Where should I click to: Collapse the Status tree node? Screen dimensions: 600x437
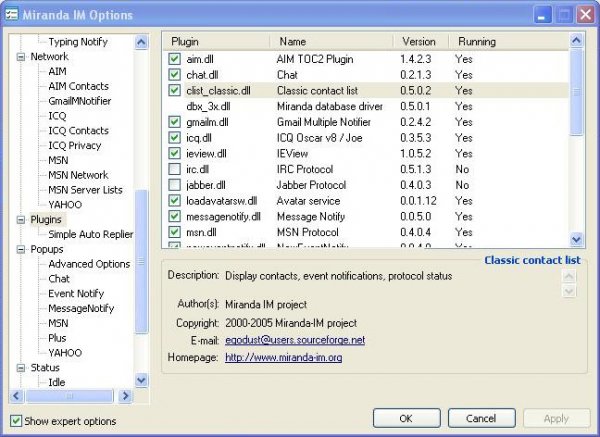(x=21, y=368)
